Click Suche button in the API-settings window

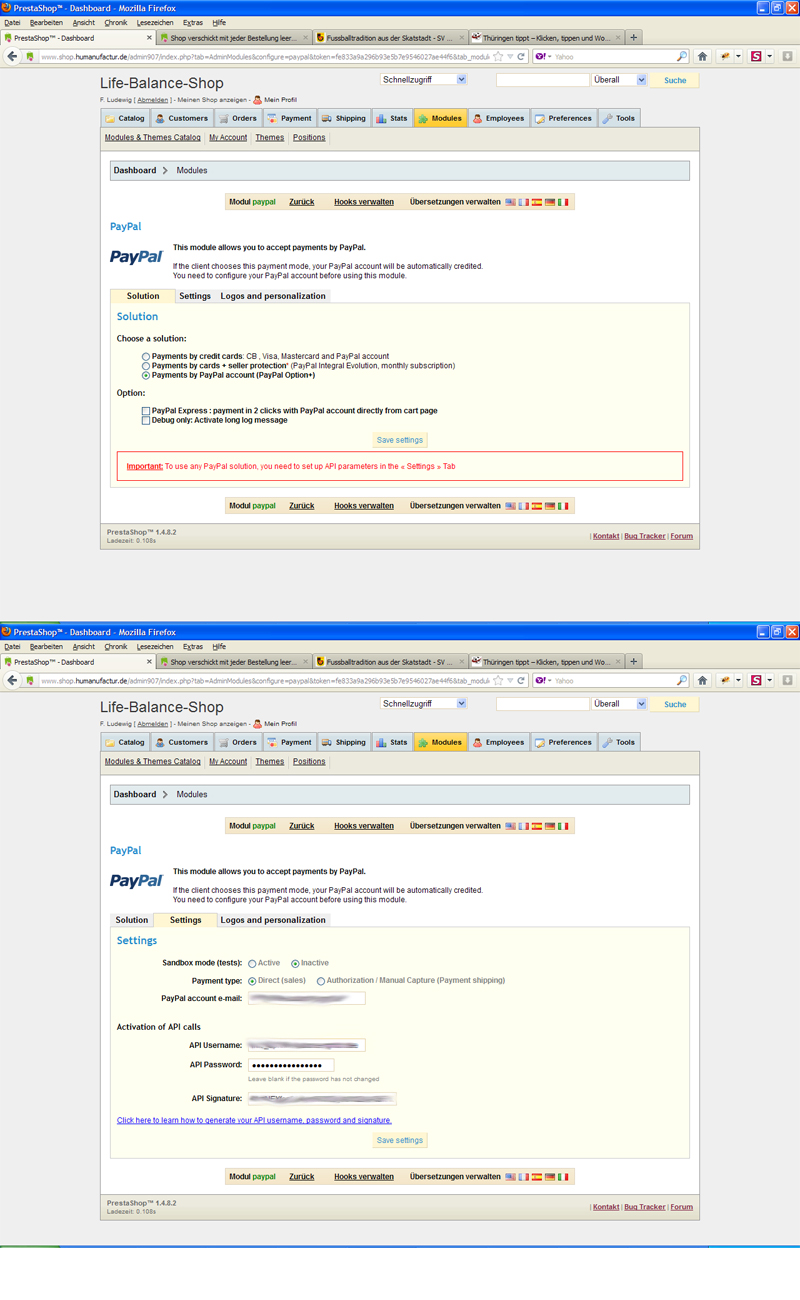[675, 704]
